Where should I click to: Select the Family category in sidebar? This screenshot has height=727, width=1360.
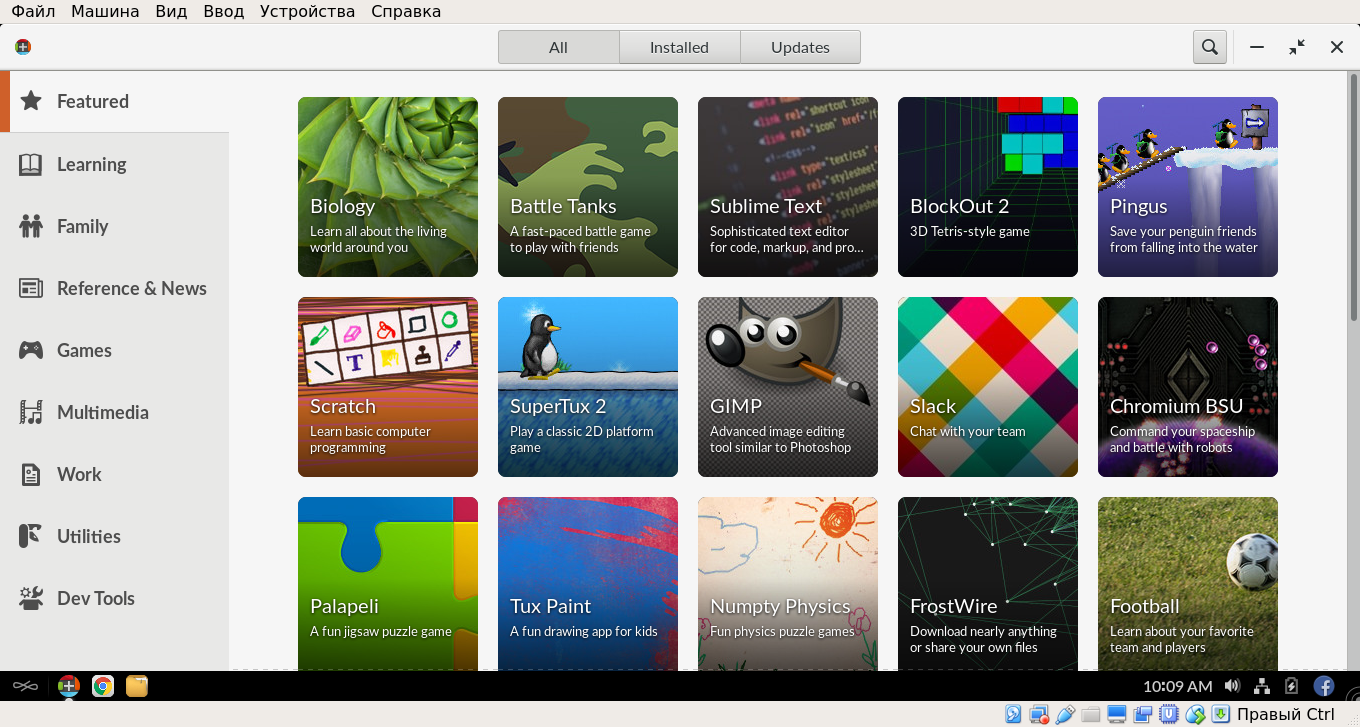coord(114,226)
